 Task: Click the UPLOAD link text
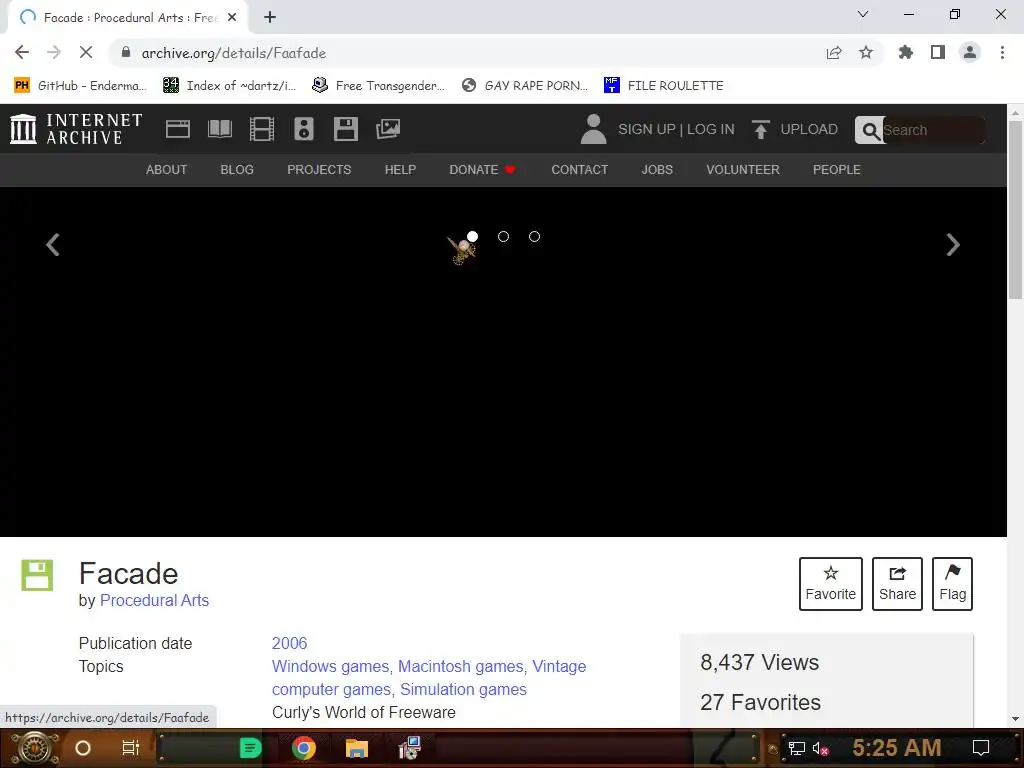pyautogui.click(x=809, y=129)
